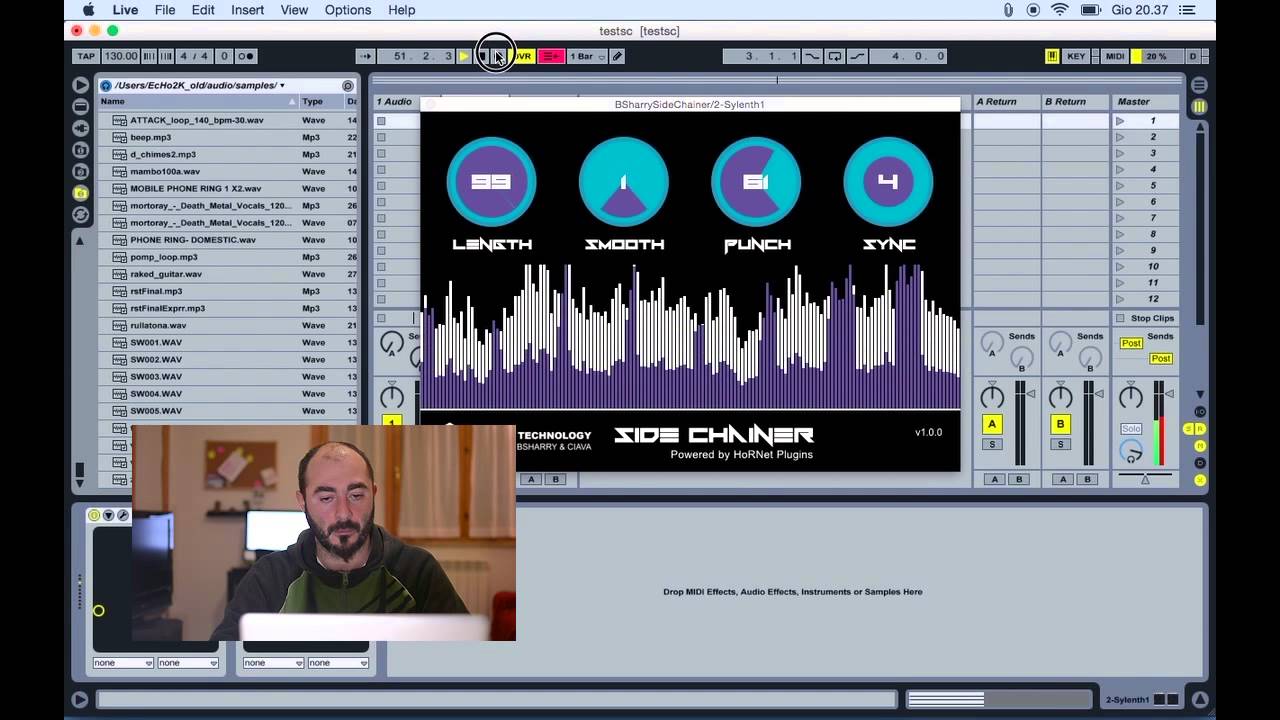Toggle the upper Post button on Master

(x=1131, y=343)
